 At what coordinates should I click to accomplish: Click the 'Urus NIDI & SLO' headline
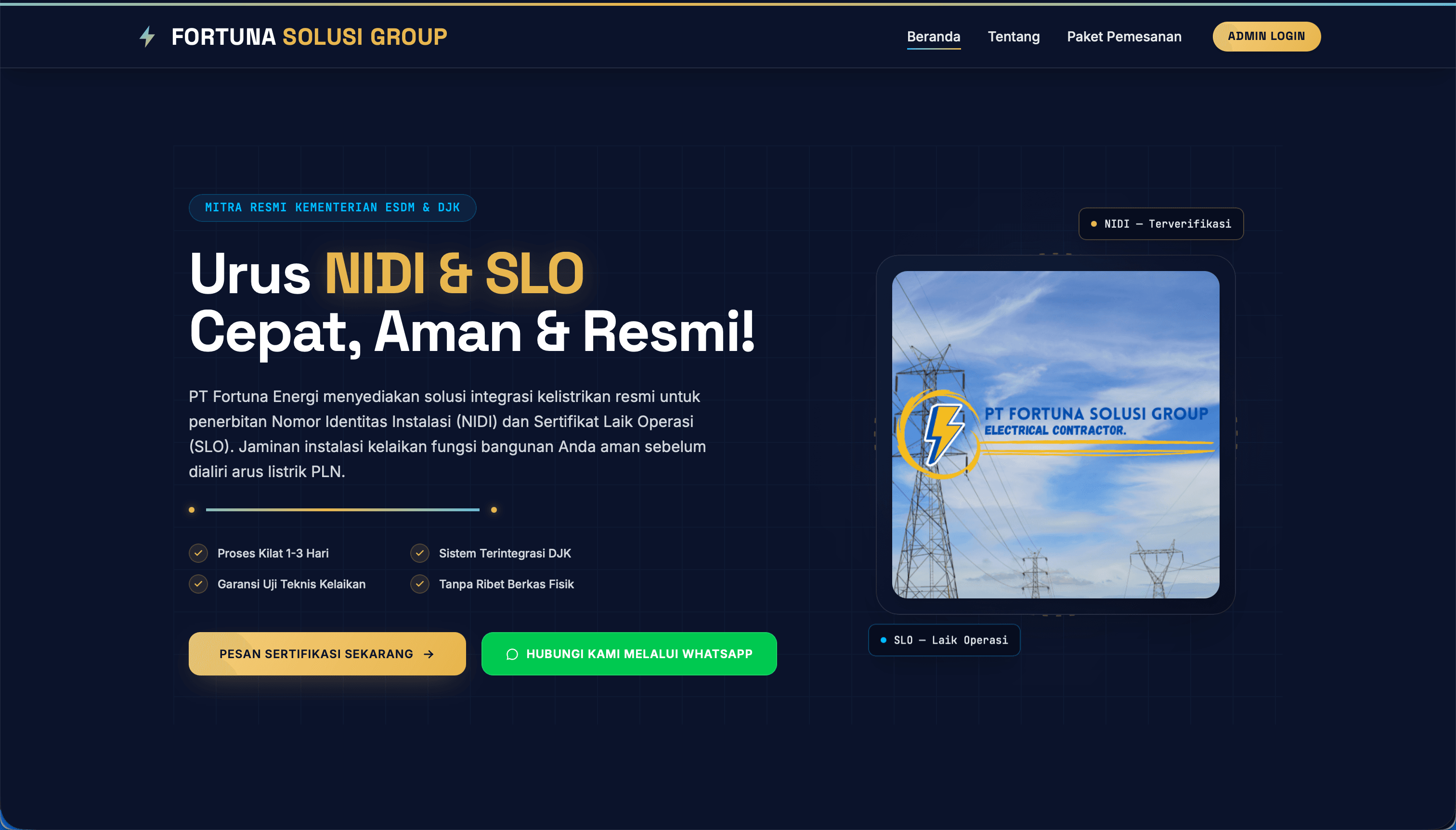387,273
